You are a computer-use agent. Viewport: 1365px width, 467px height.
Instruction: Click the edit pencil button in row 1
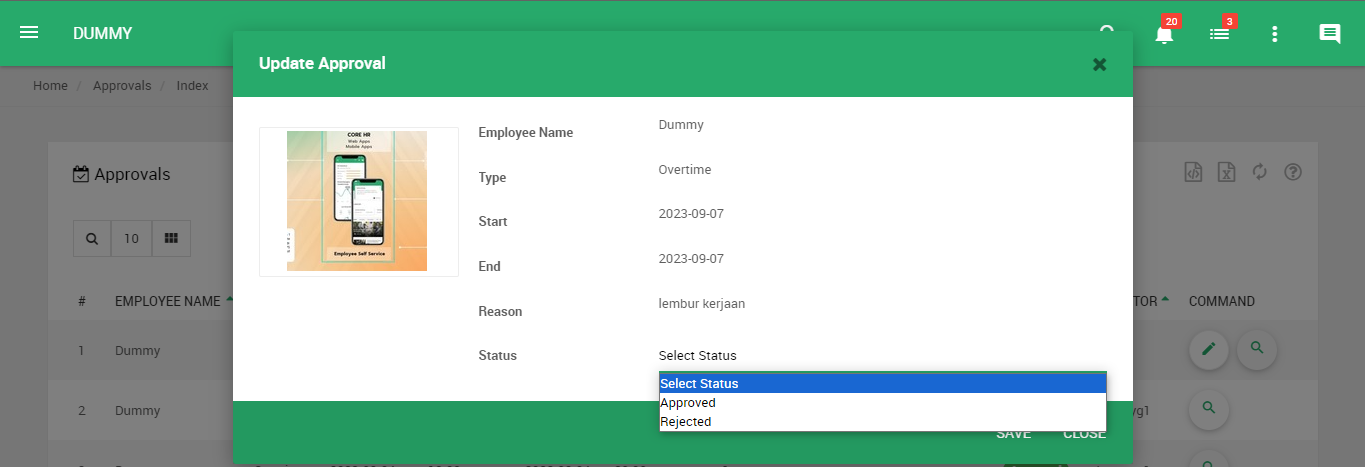point(1209,349)
